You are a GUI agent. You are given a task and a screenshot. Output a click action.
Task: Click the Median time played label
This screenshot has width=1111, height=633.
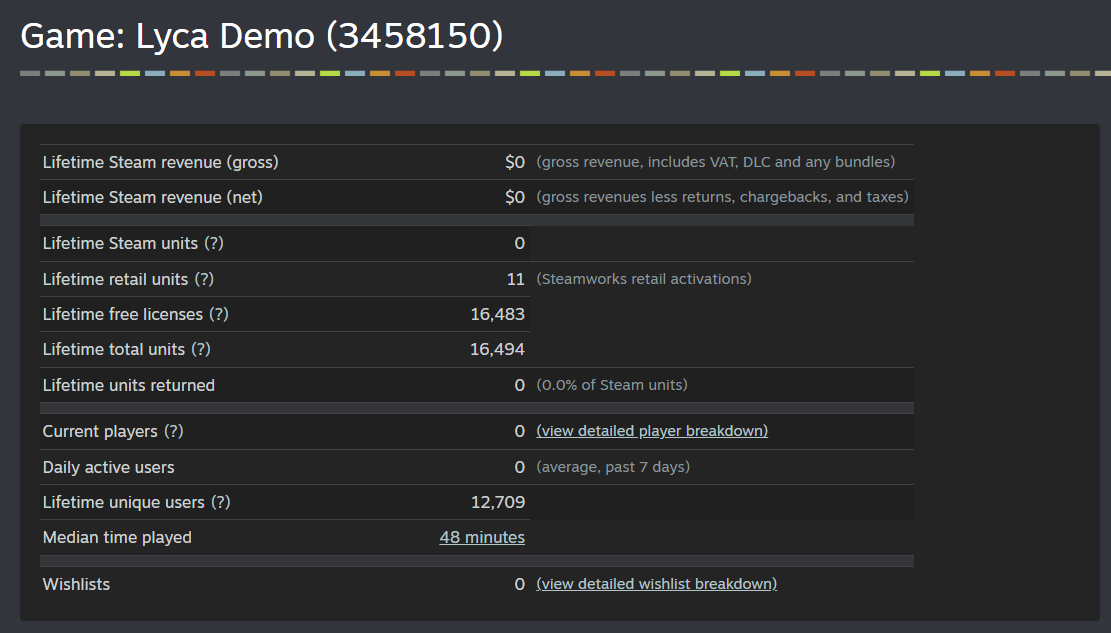coord(117,537)
